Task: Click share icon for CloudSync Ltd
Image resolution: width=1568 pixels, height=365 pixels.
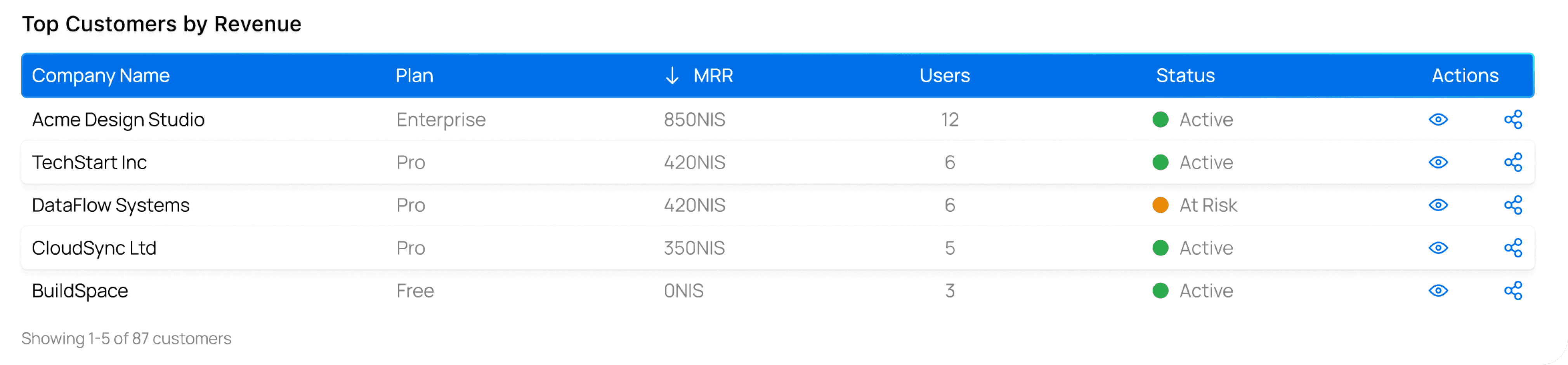Action: pyautogui.click(x=1512, y=247)
